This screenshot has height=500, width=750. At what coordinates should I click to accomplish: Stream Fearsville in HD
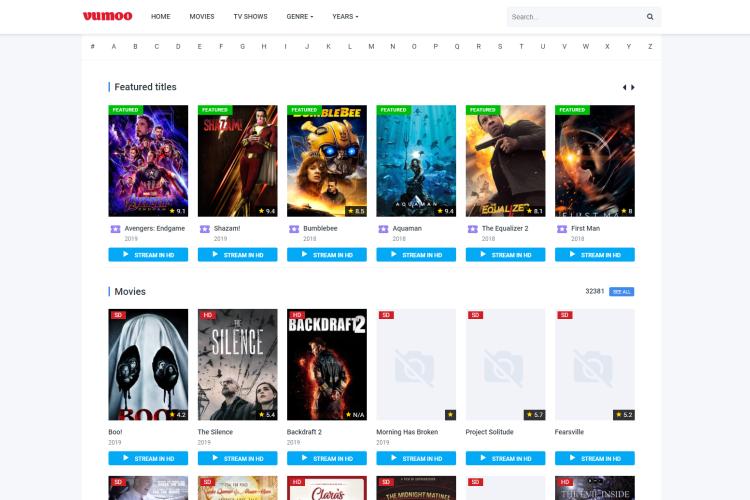(x=595, y=458)
